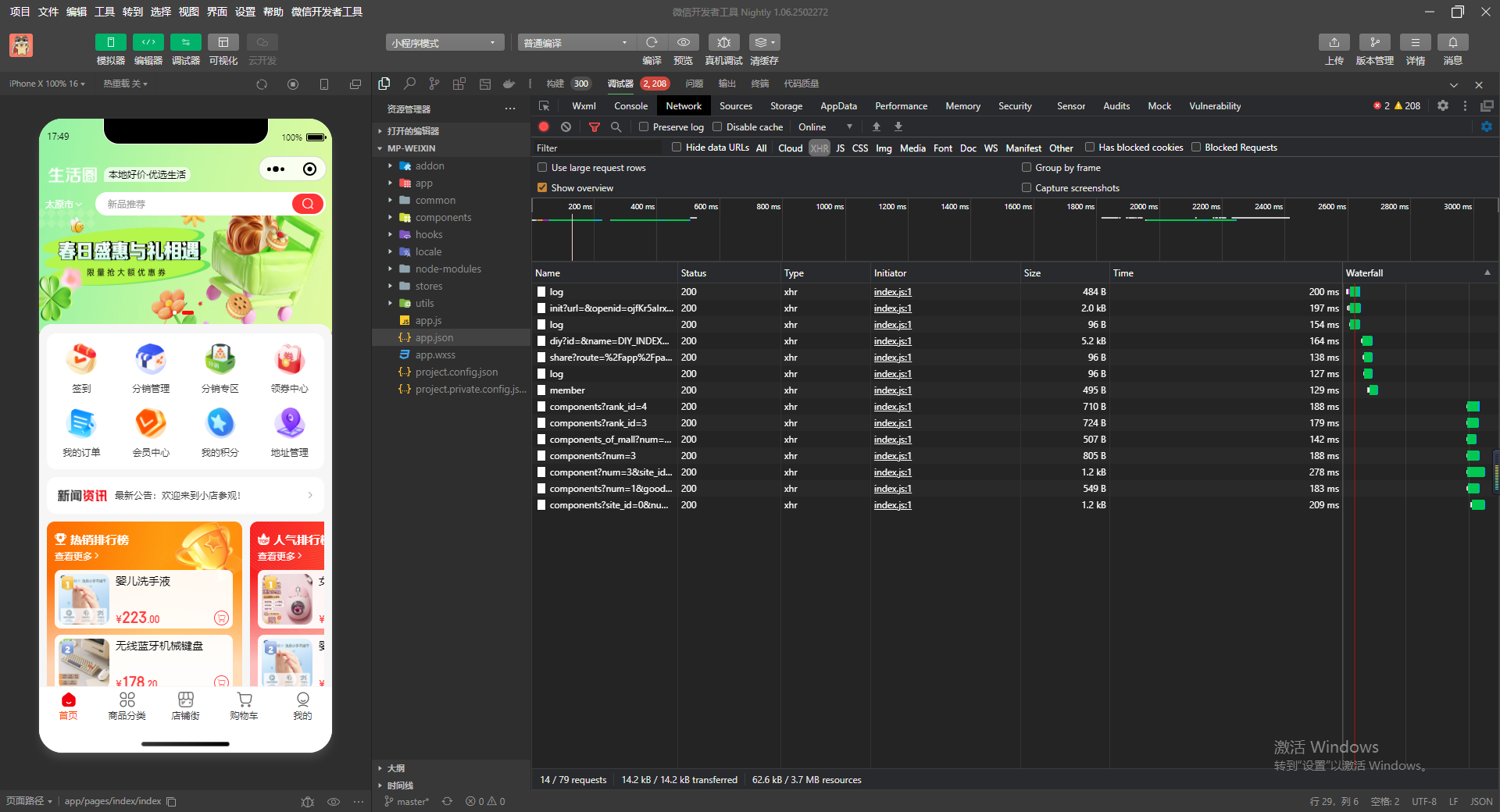Click the index.js:1 initiator link for member
The image size is (1500, 812).
(x=892, y=390)
